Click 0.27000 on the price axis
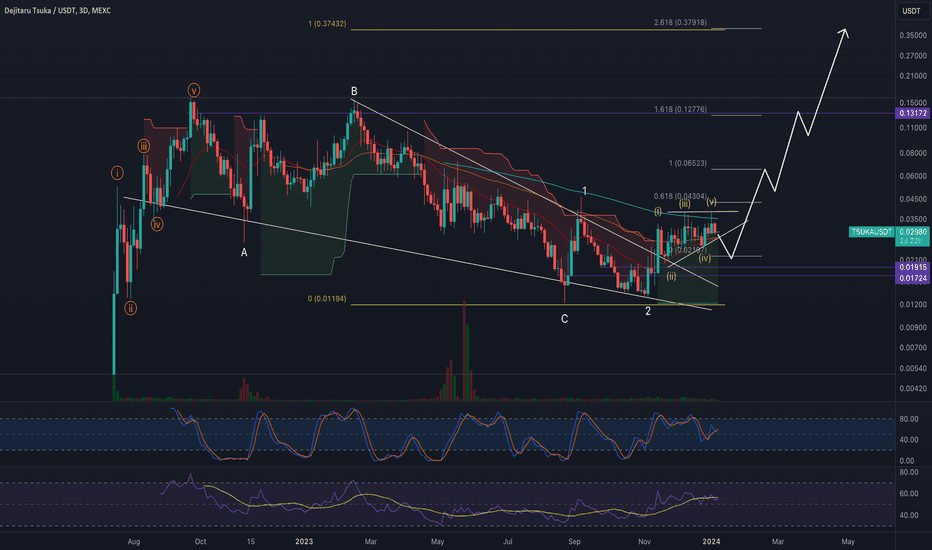 pos(913,56)
